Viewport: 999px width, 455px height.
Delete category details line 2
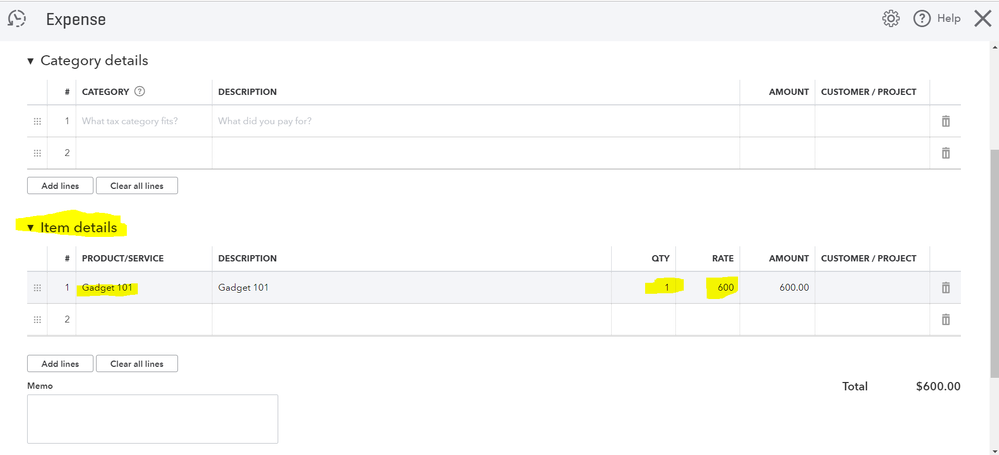click(x=945, y=153)
